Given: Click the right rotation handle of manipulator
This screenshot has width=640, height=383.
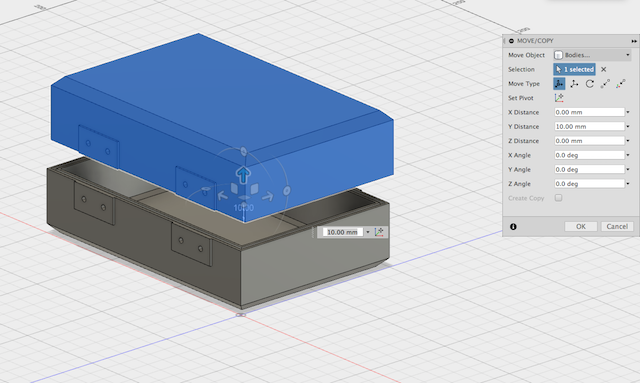Looking at the screenshot, I should [x=287, y=190].
